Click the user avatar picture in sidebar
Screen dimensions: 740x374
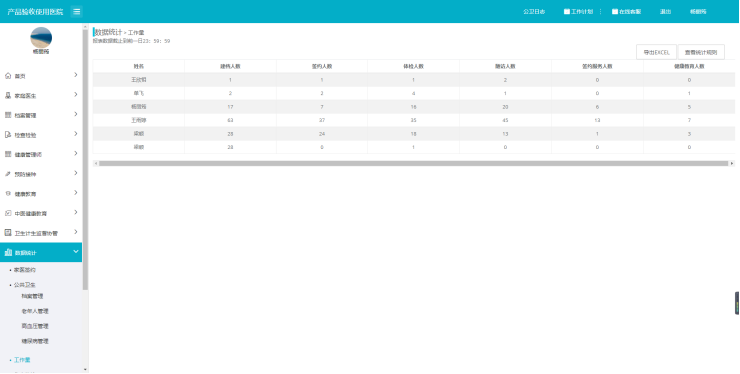point(41,37)
